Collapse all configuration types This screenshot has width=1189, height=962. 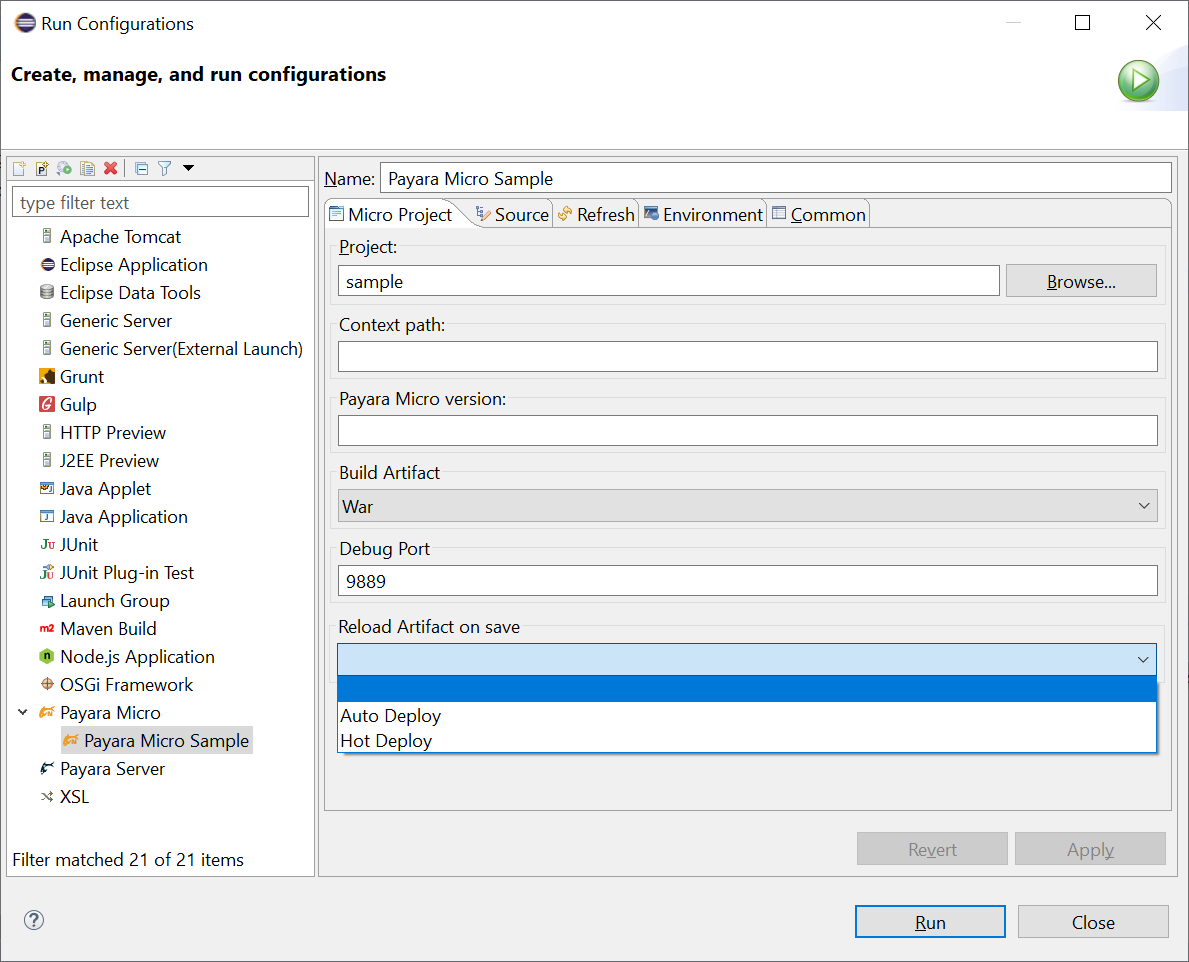tap(141, 168)
